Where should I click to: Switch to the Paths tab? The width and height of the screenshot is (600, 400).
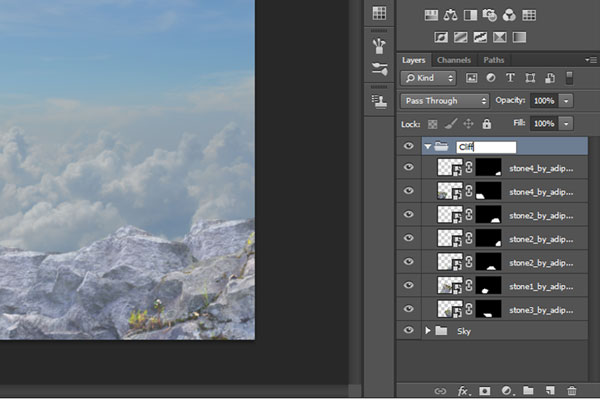(x=494, y=60)
